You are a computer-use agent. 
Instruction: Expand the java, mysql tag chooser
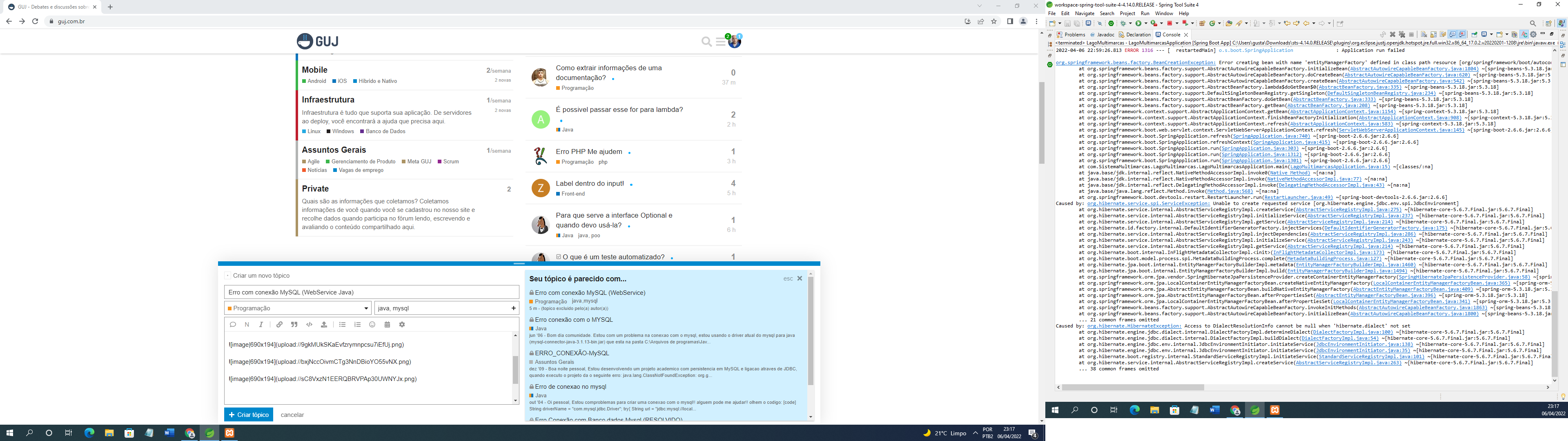click(447, 308)
